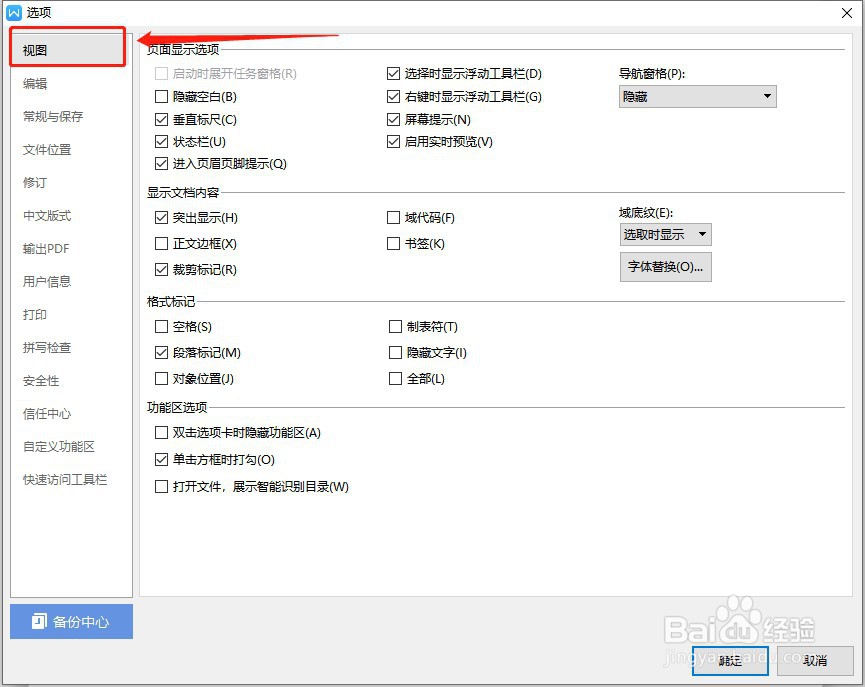Image resolution: width=865 pixels, height=687 pixels.
Task: Open the 打印 options
Action: coord(35,315)
